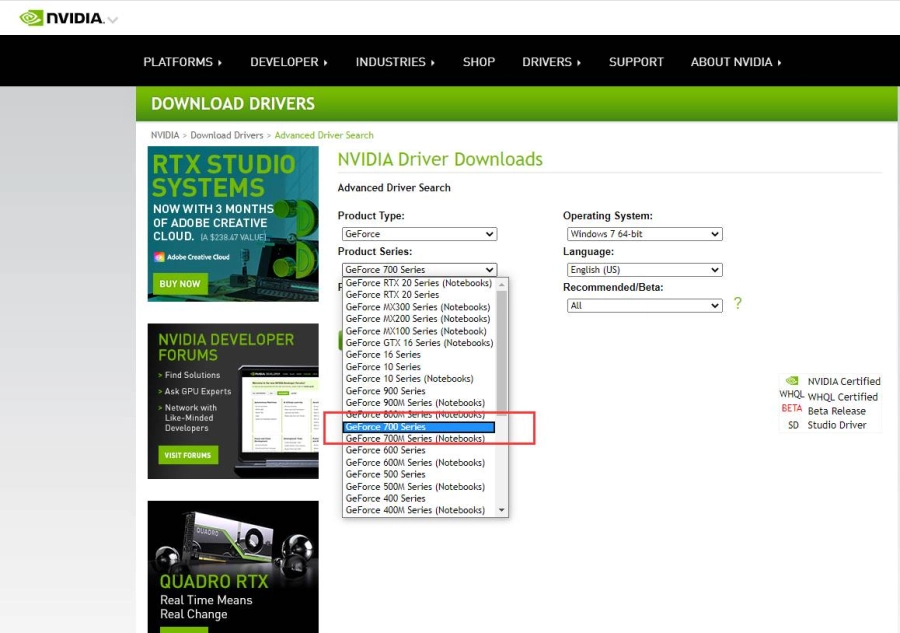
Task: Click the green question mark help icon
Action: [x=739, y=303]
